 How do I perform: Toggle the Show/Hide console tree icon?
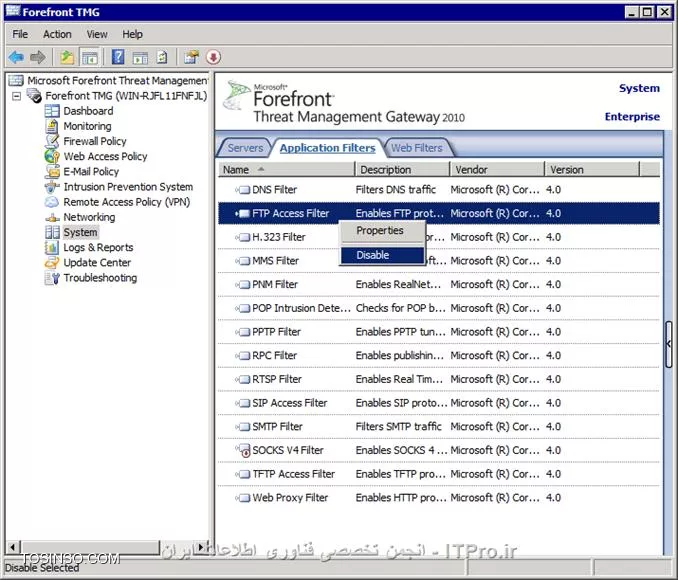pos(90,57)
